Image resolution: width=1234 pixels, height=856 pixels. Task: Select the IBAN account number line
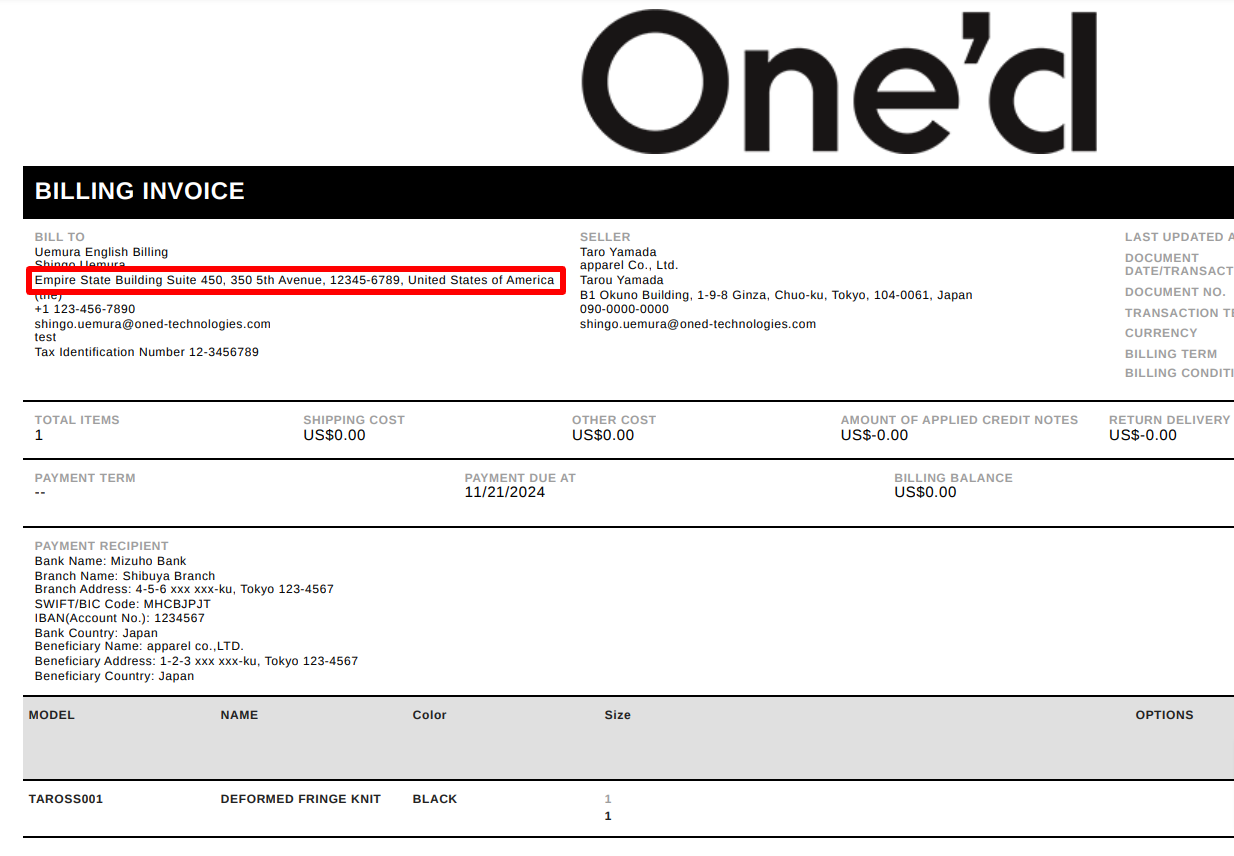coord(120,618)
